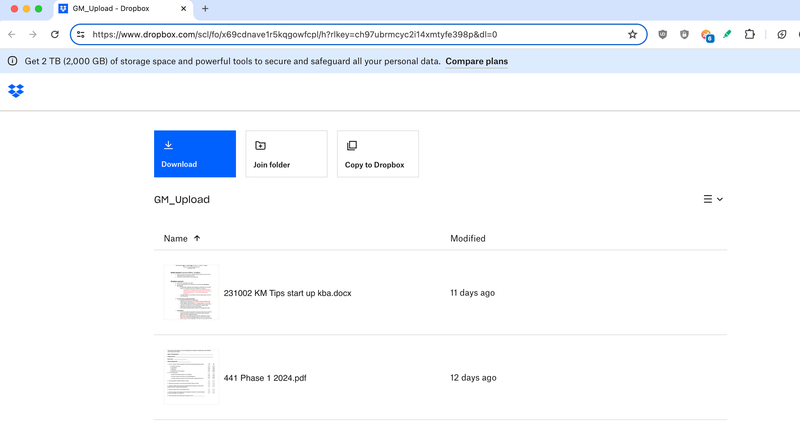This screenshot has width=800, height=430.
Task: Open the 231002 KM Tips start up kba.docx file
Action: pyautogui.click(x=287, y=293)
